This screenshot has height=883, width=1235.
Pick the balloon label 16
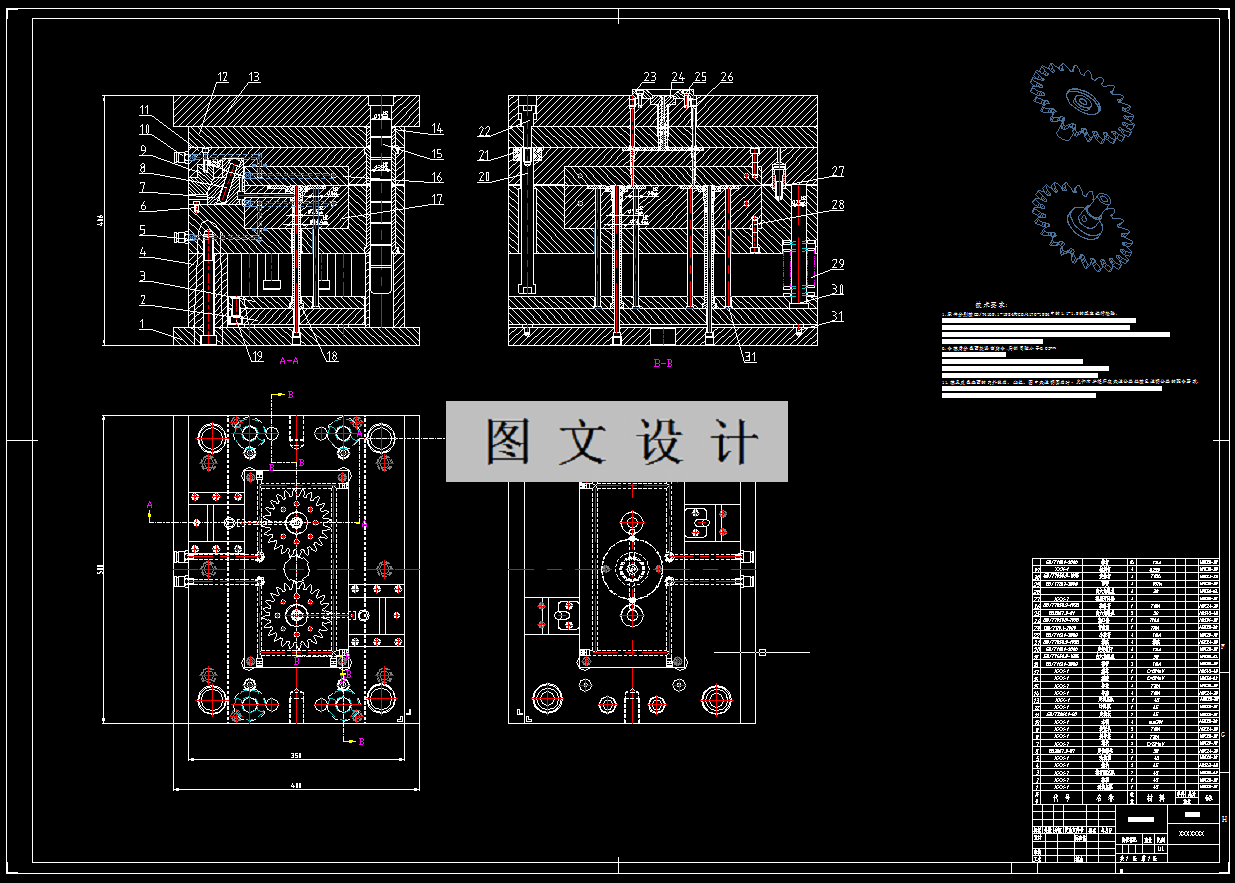pos(437,177)
